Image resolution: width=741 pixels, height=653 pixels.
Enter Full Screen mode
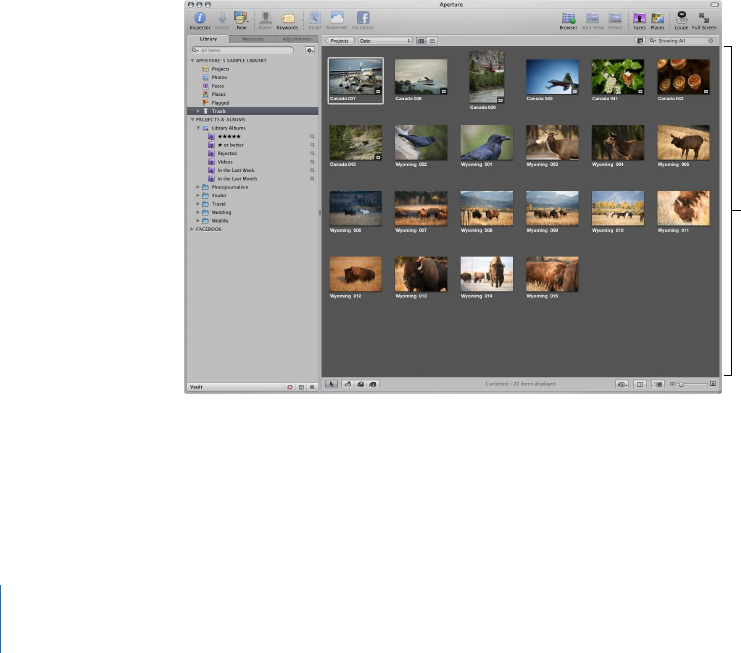tap(704, 20)
